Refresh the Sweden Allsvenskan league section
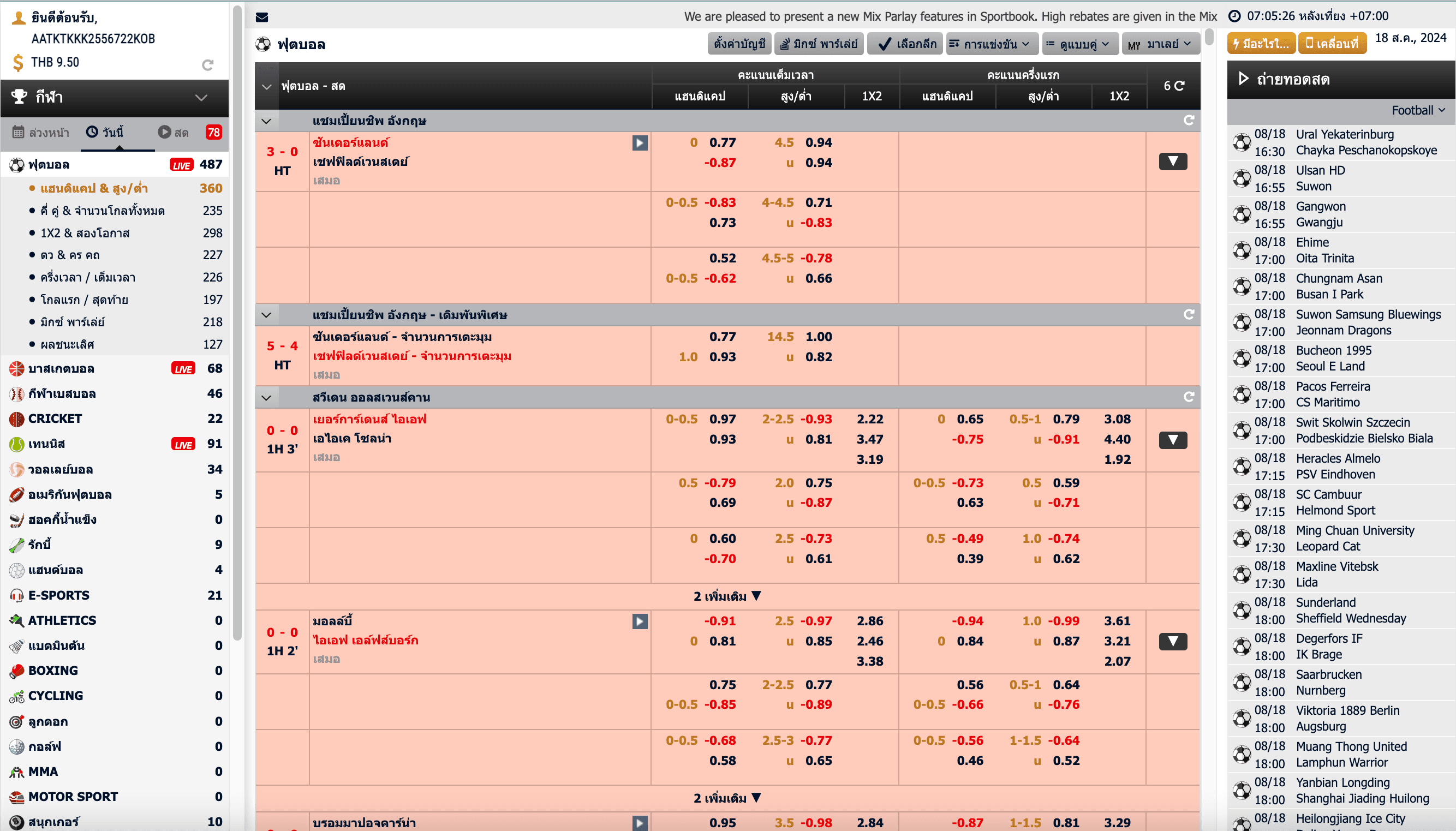This screenshot has height=831, width=1456. pos(1189,397)
